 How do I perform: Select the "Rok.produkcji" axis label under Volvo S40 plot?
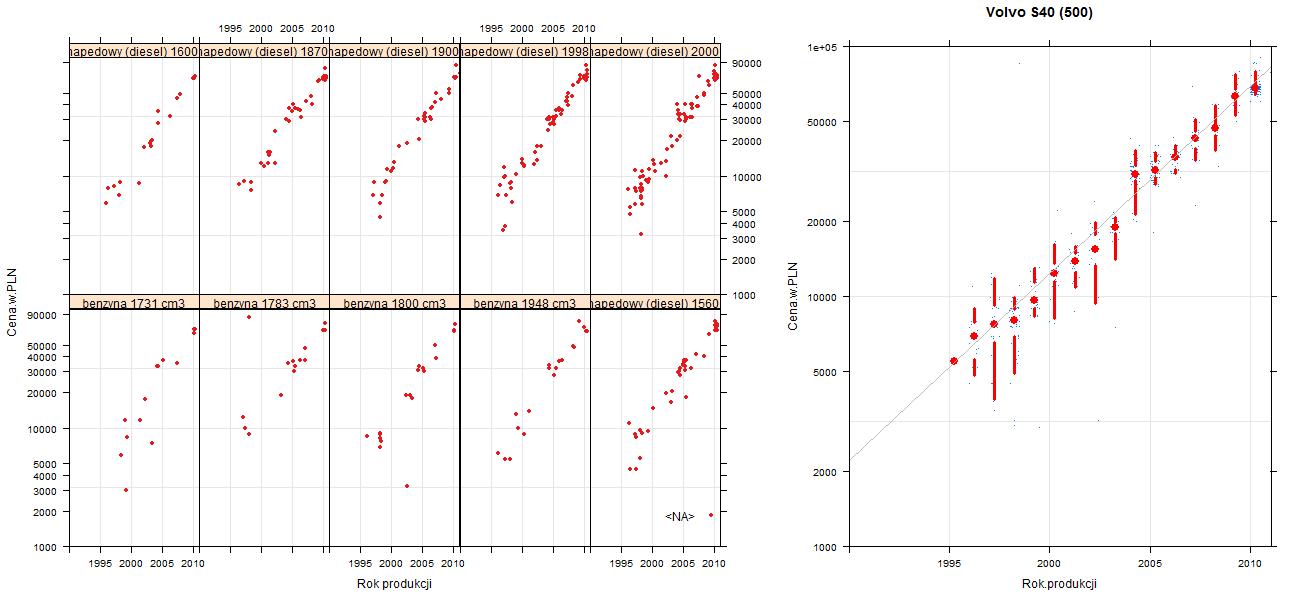click(1059, 584)
